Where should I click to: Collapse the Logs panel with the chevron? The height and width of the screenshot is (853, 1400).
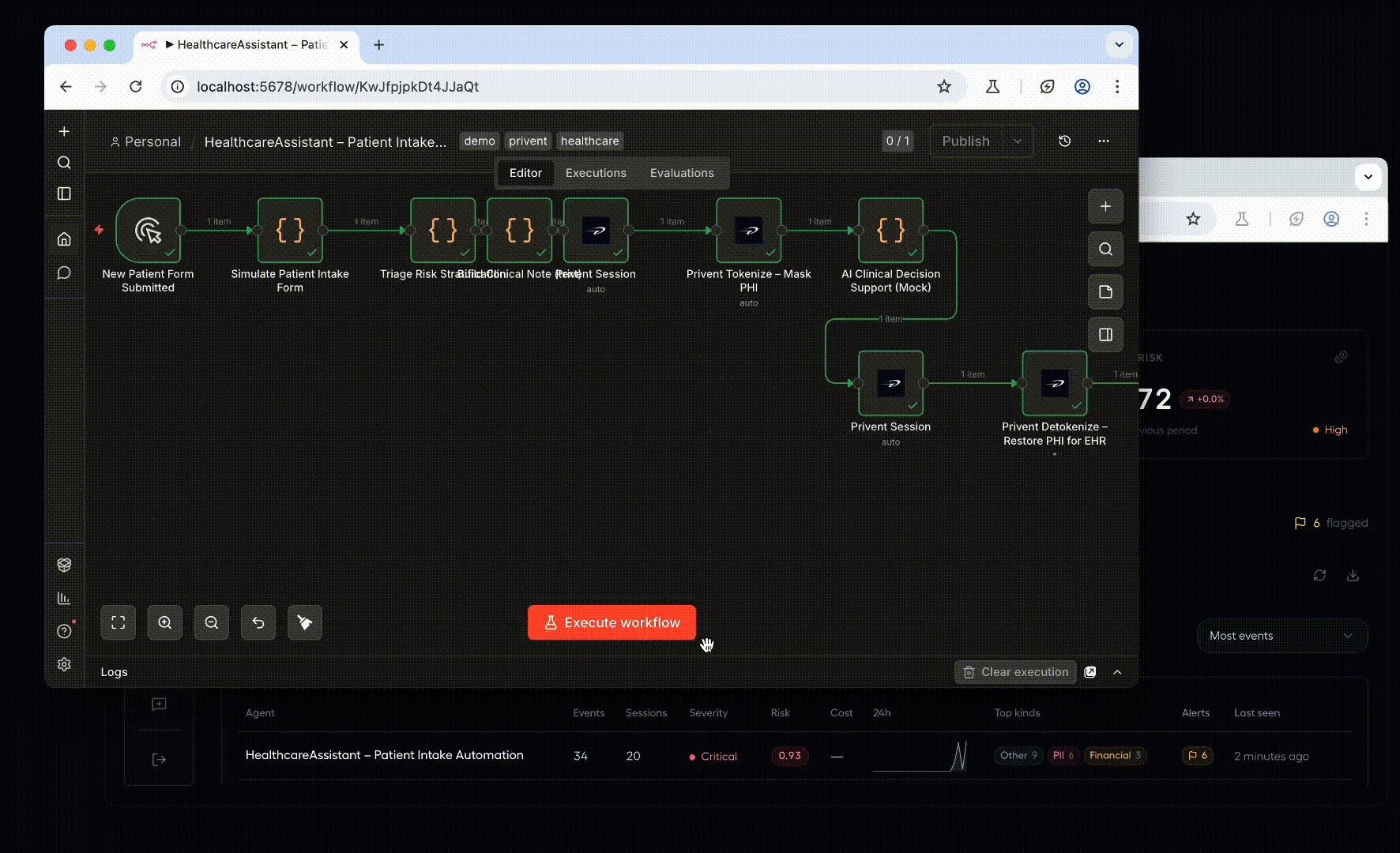[x=1118, y=672]
